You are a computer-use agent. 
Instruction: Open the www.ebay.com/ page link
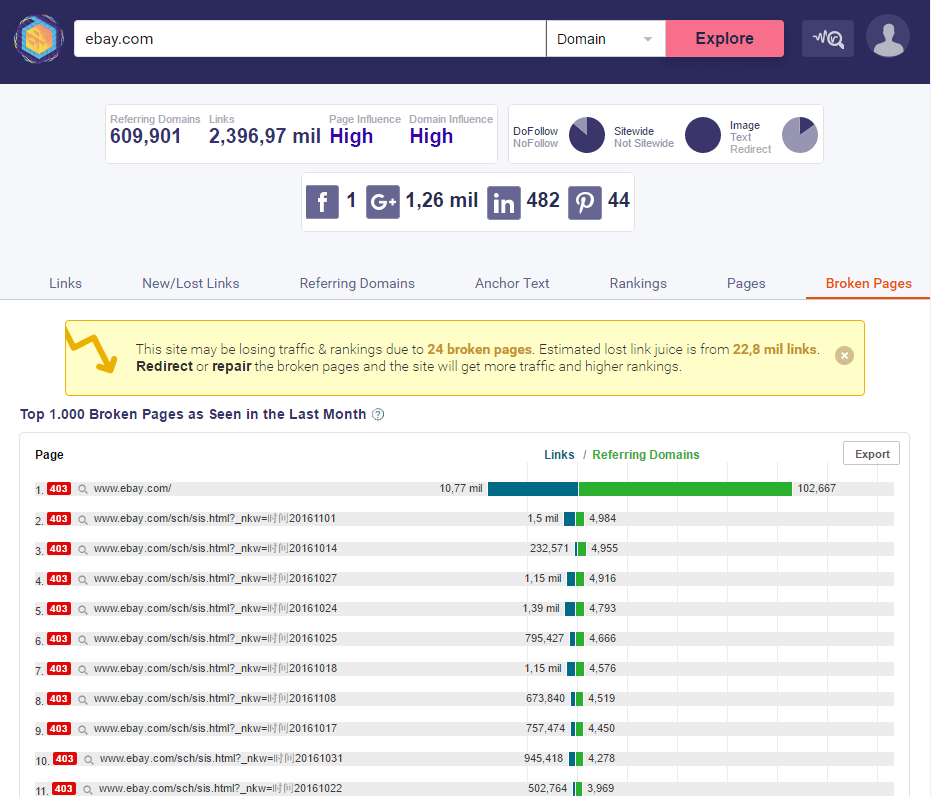point(132,488)
